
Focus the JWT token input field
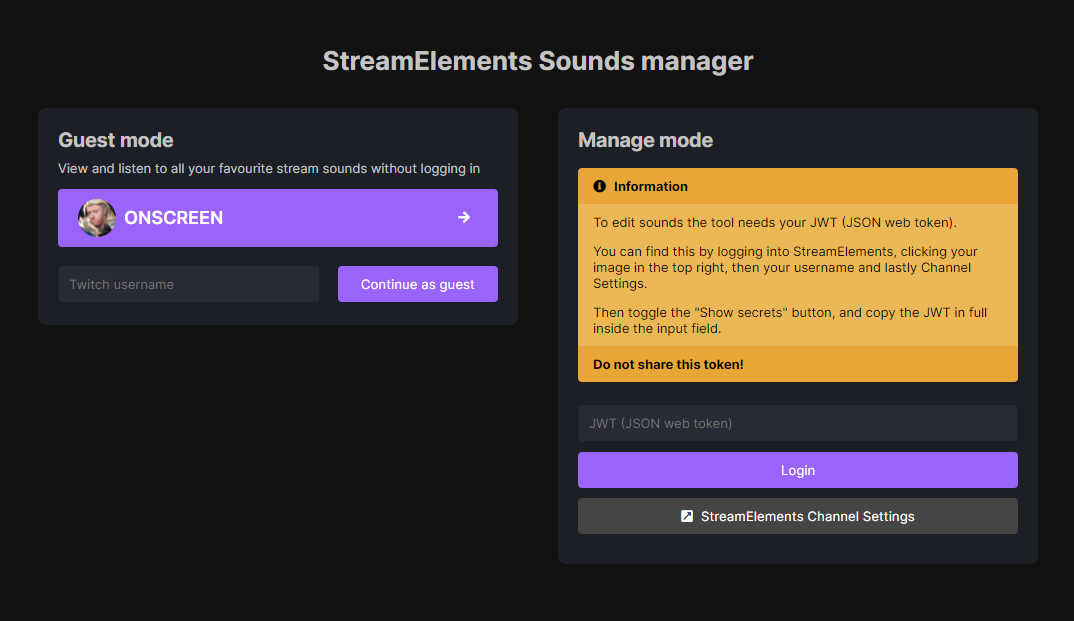[797, 422]
